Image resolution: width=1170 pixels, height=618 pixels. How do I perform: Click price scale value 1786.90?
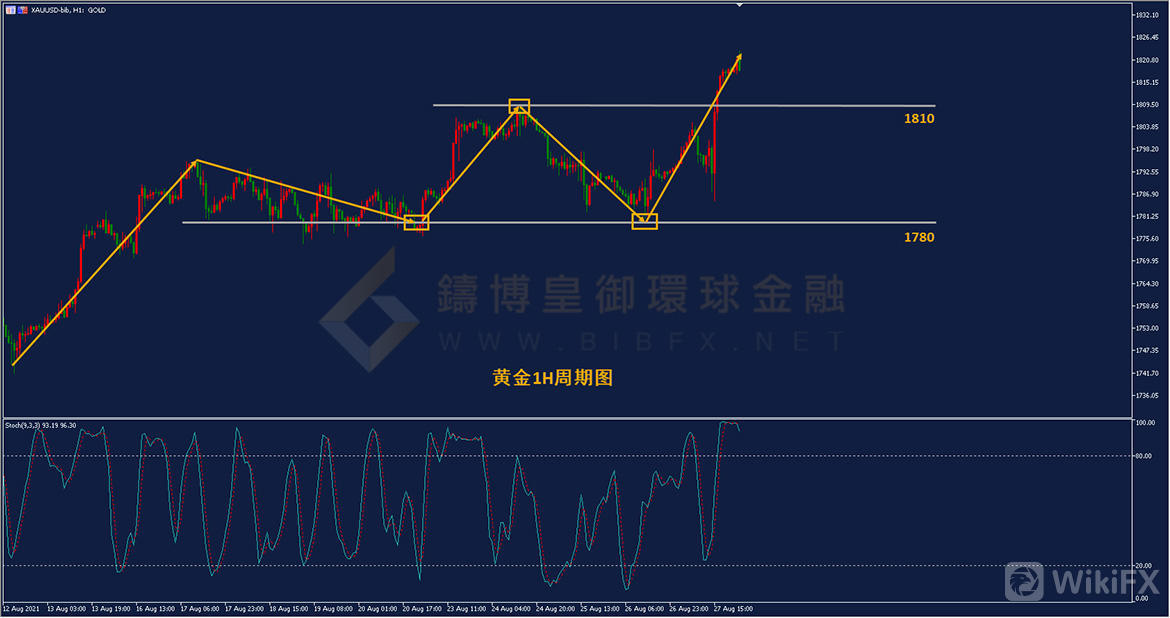point(1146,194)
